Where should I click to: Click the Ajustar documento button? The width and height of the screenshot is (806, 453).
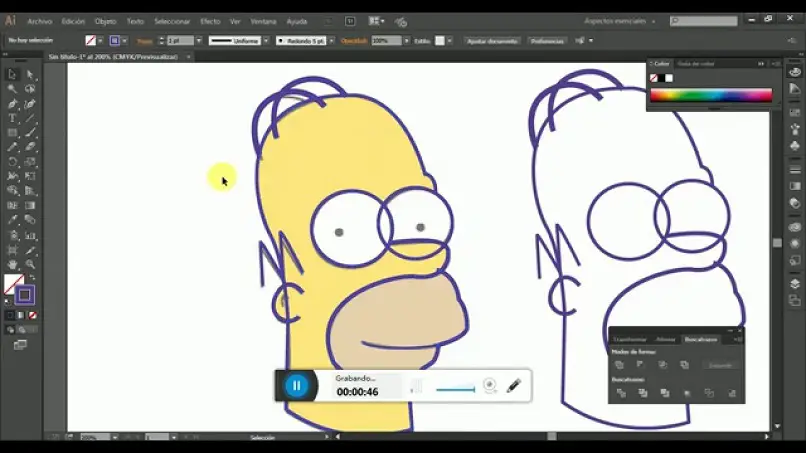492,41
